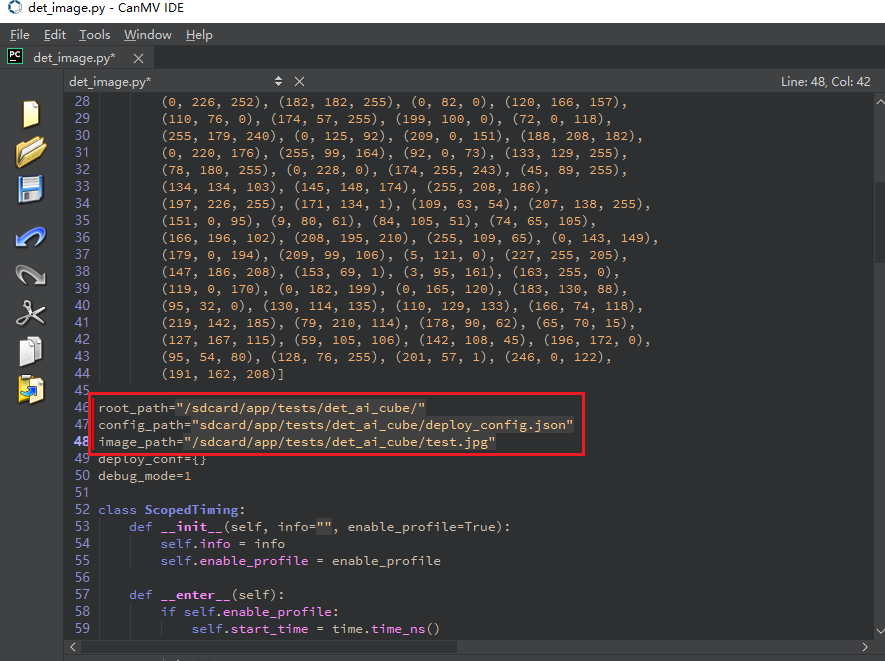The height and width of the screenshot is (661, 885).
Task: Cut the selection with the scissors icon
Action: point(30,313)
